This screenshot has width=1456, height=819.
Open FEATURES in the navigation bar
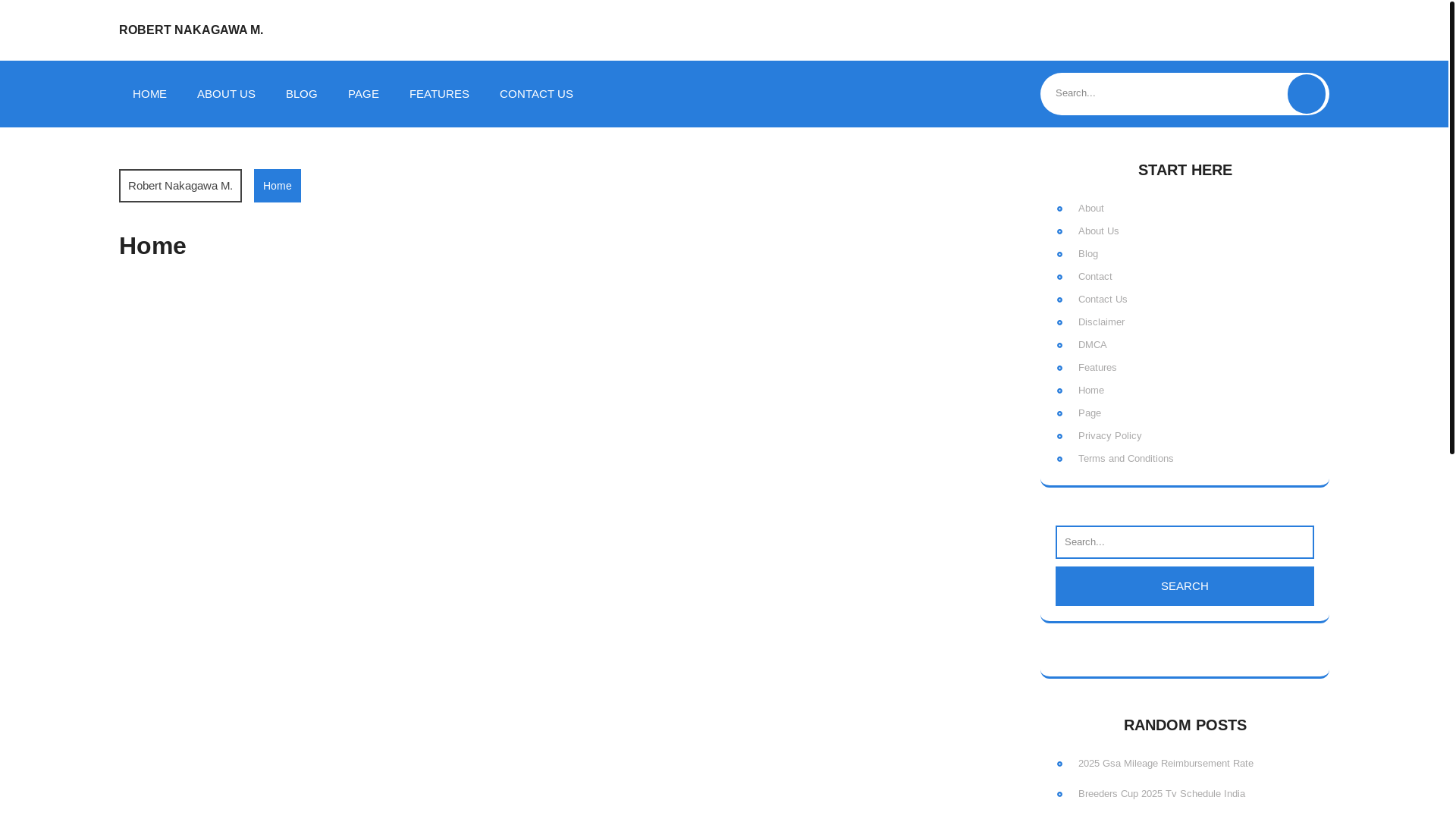click(x=439, y=94)
